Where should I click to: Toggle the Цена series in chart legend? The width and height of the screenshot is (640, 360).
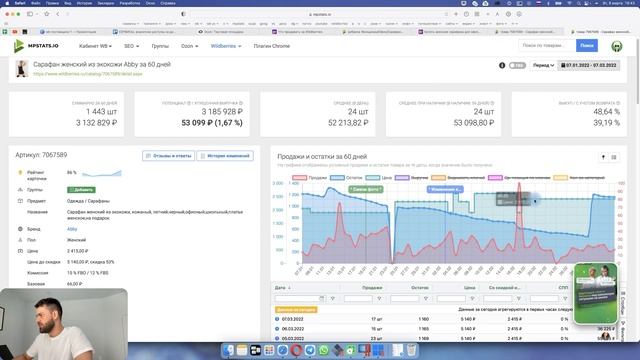click(379, 178)
